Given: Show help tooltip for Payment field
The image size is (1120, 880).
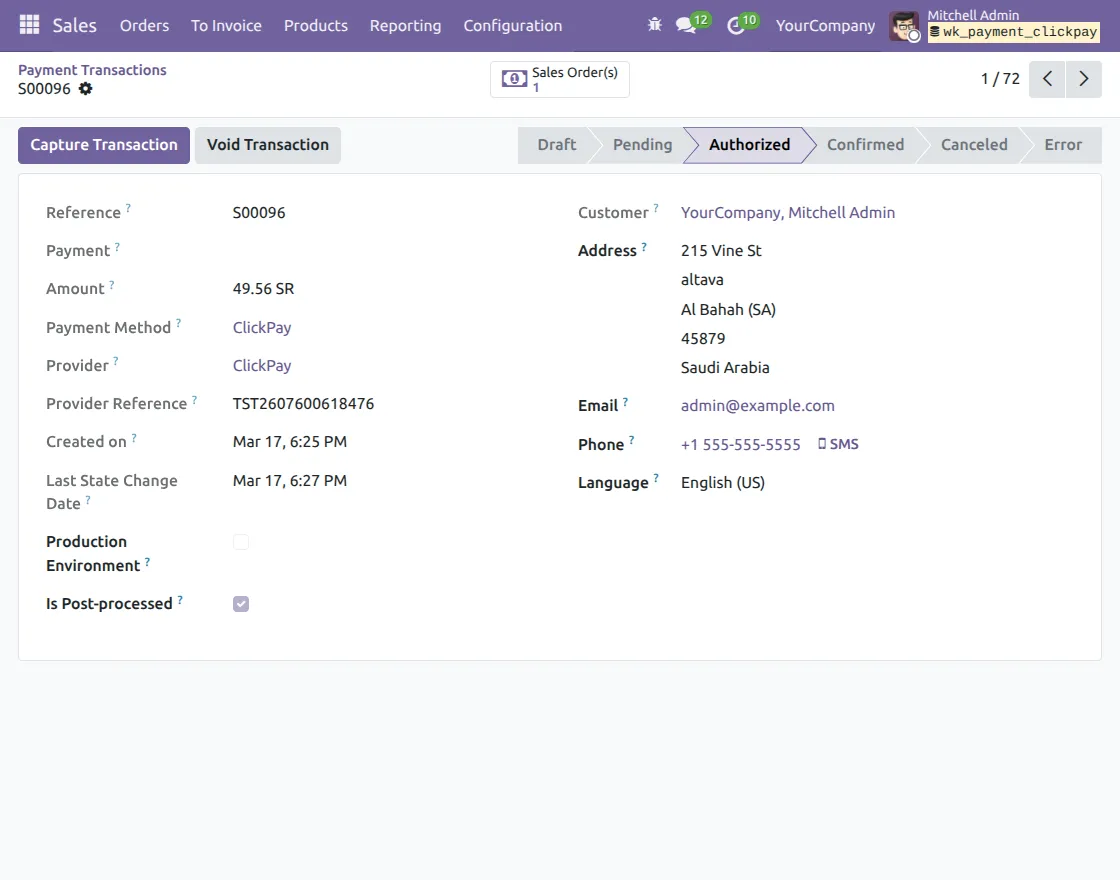Looking at the screenshot, I should click(117, 246).
